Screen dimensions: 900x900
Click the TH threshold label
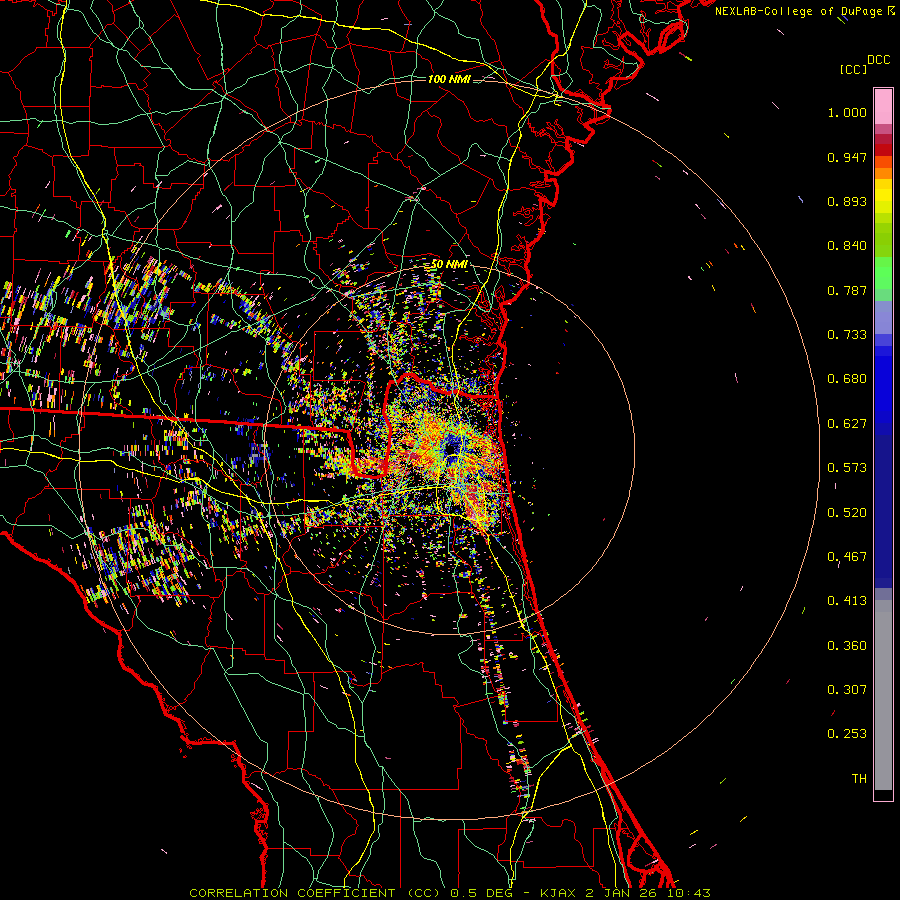(859, 779)
